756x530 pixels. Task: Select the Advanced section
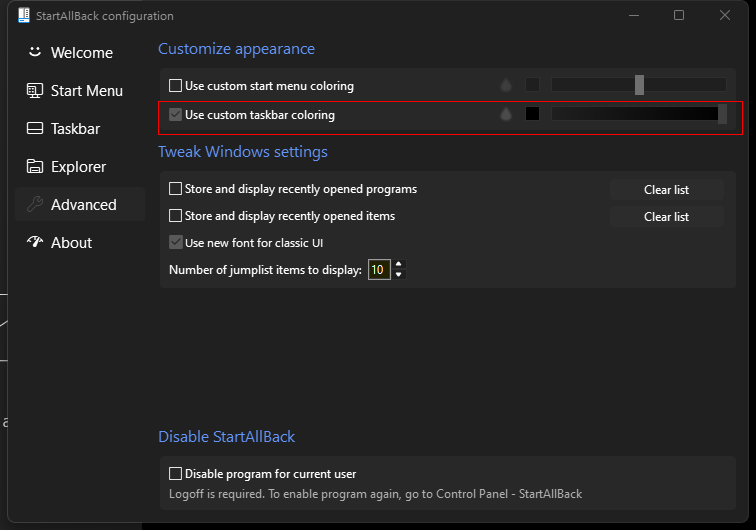pyautogui.click(x=80, y=204)
